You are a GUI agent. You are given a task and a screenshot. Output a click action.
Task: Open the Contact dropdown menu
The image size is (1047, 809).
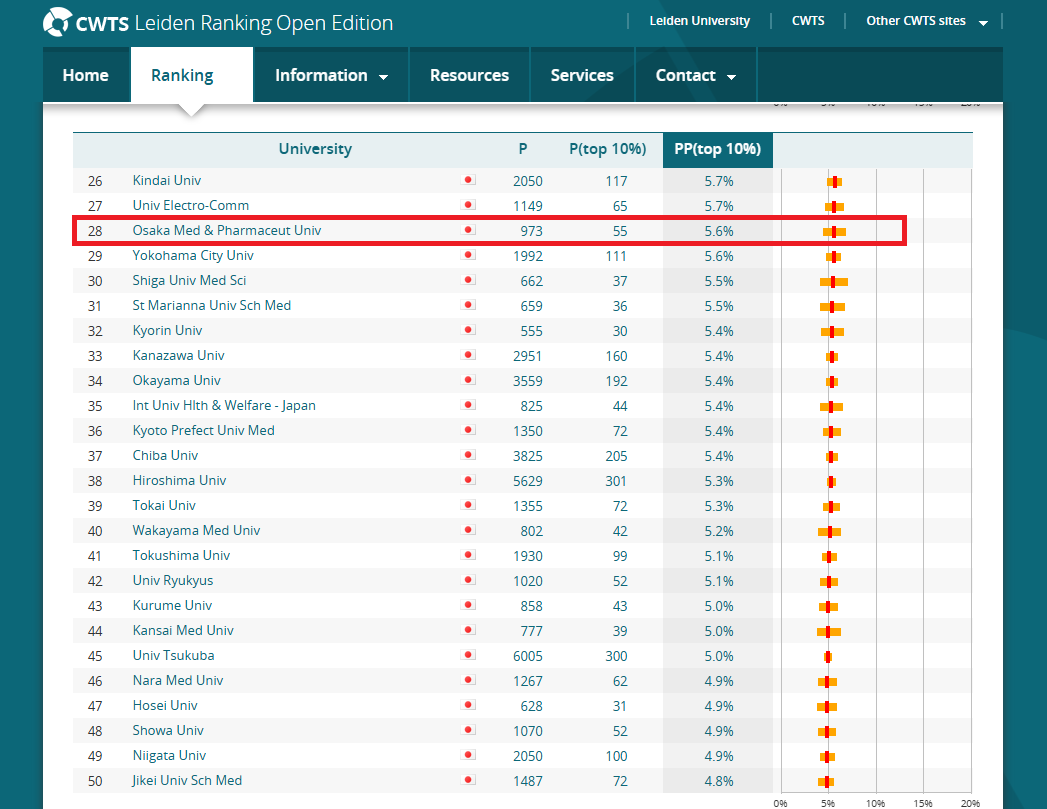[x=695, y=75]
